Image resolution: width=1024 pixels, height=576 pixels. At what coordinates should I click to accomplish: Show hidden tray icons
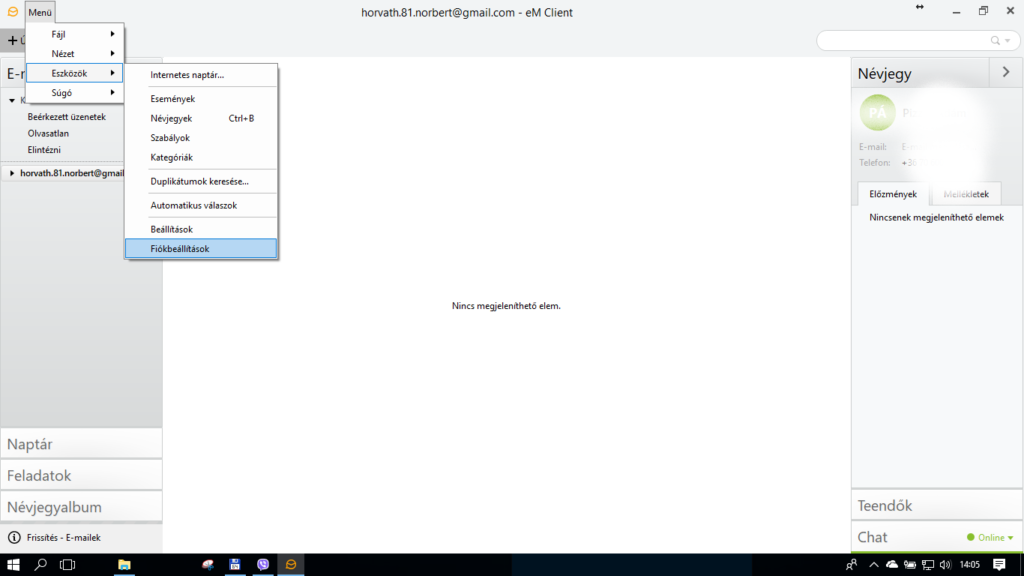[874, 564]
